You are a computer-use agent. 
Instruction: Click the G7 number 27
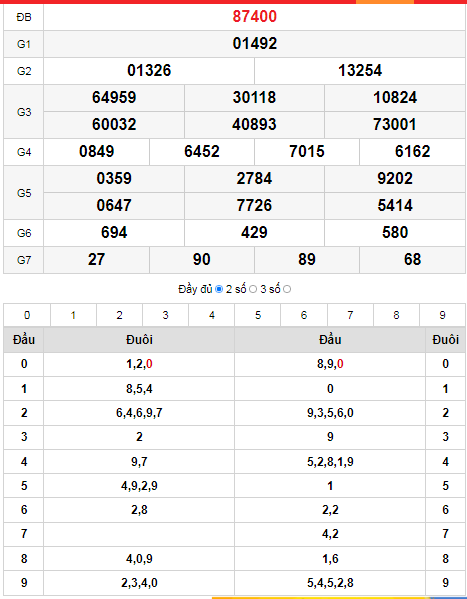[x=96, y=260]
